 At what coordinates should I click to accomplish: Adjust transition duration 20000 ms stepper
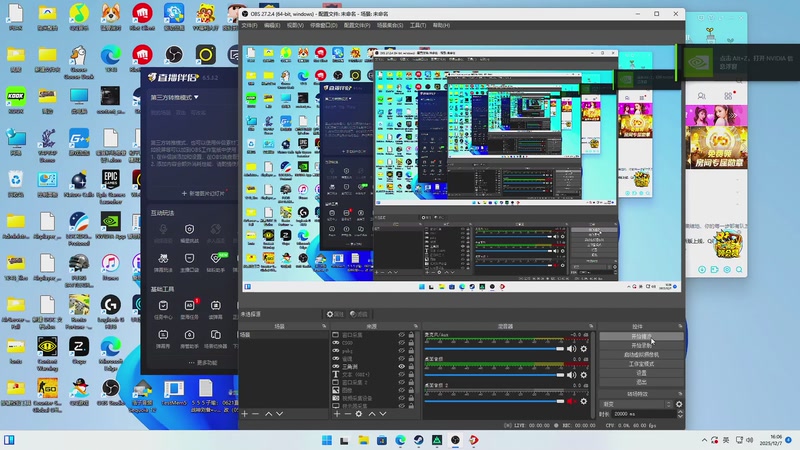point(680,414)
